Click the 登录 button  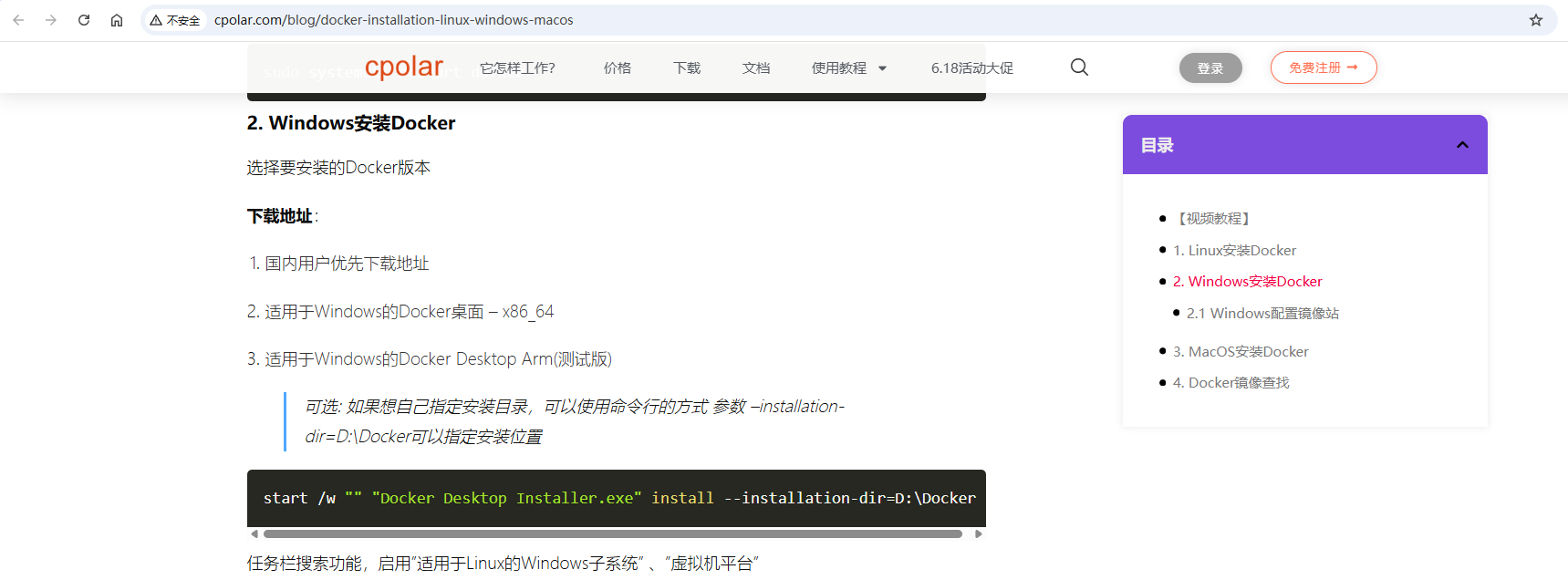pyautogui.click(x=1210, y=68)
